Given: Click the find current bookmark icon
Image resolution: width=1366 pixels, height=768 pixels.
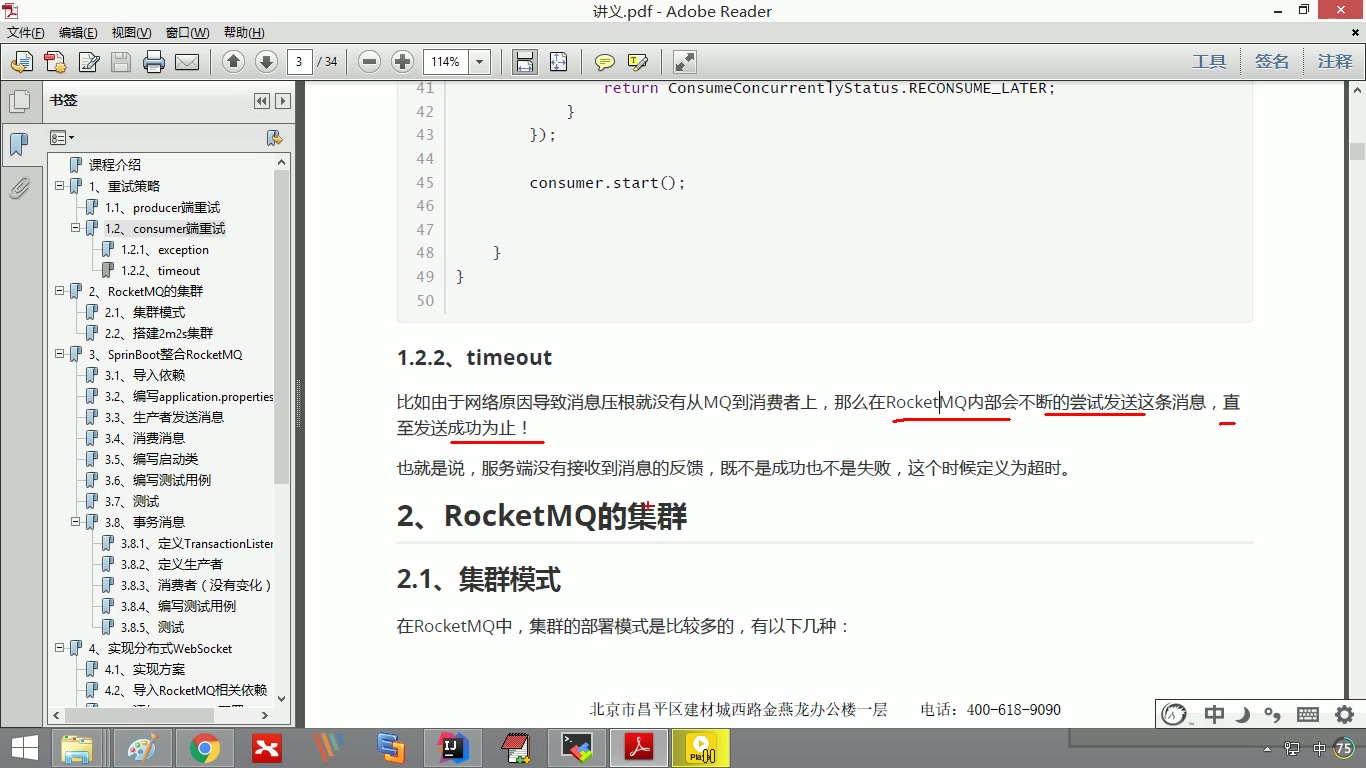Looking at the screenshot, I should click(x=275, y=138).
